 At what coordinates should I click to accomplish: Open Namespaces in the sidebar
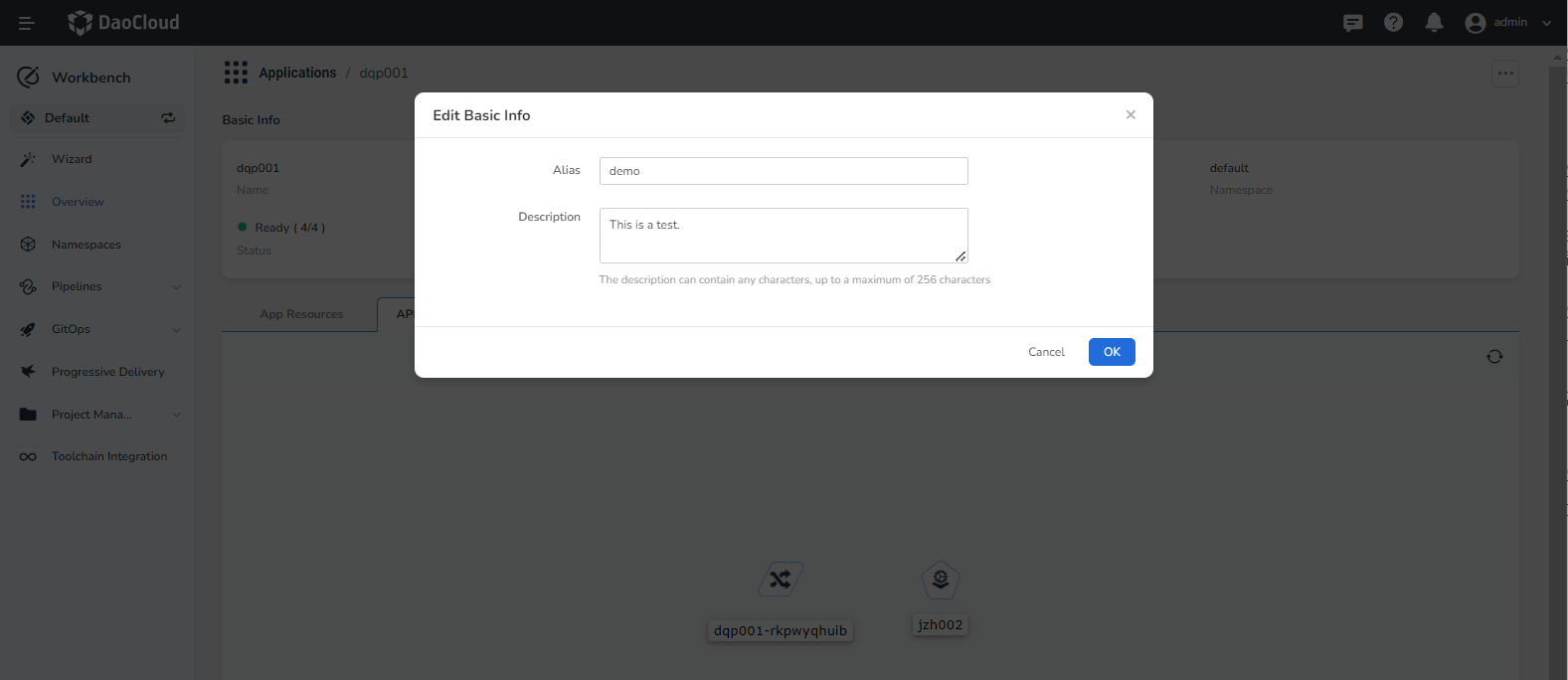87,245
